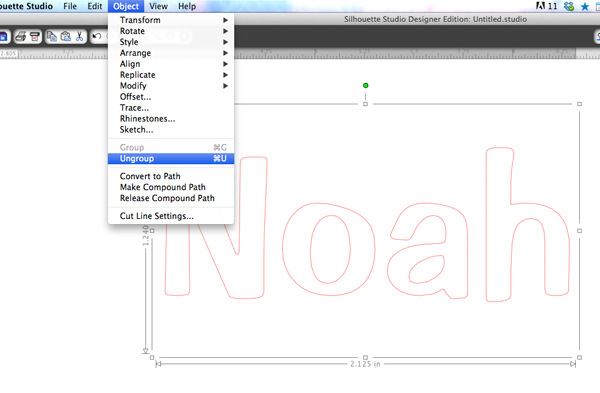Click the Adobe icon in menu bar
Viewport: 600px width, 393px height.
point(540,6)
